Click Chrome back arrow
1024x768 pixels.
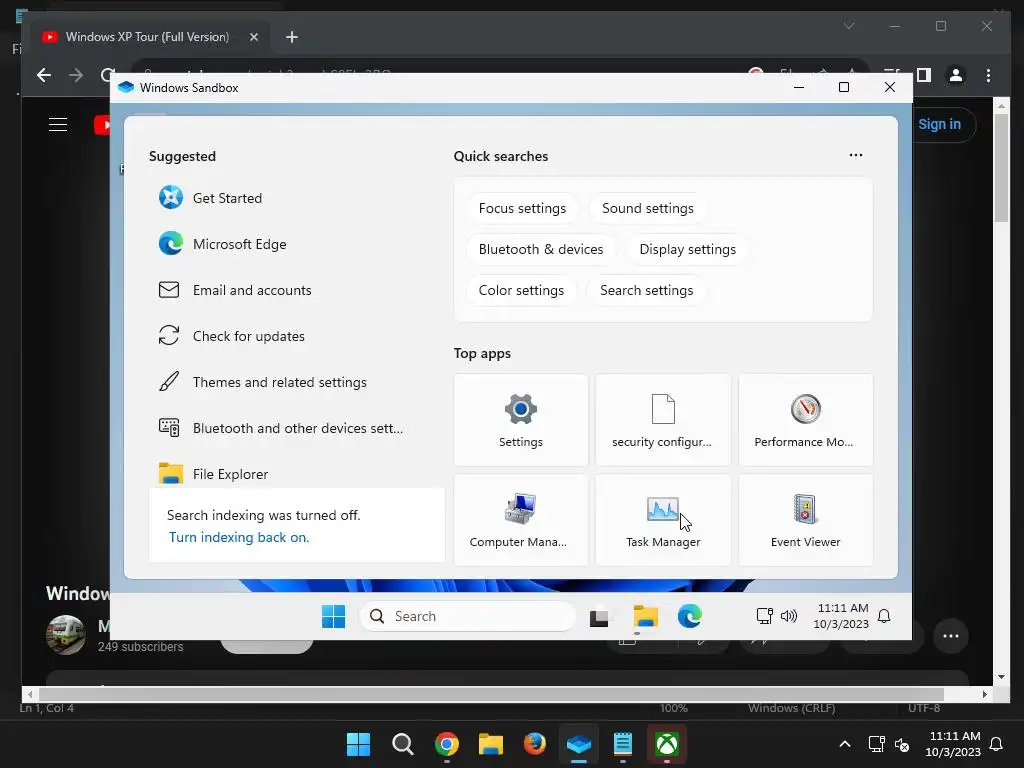44,75
